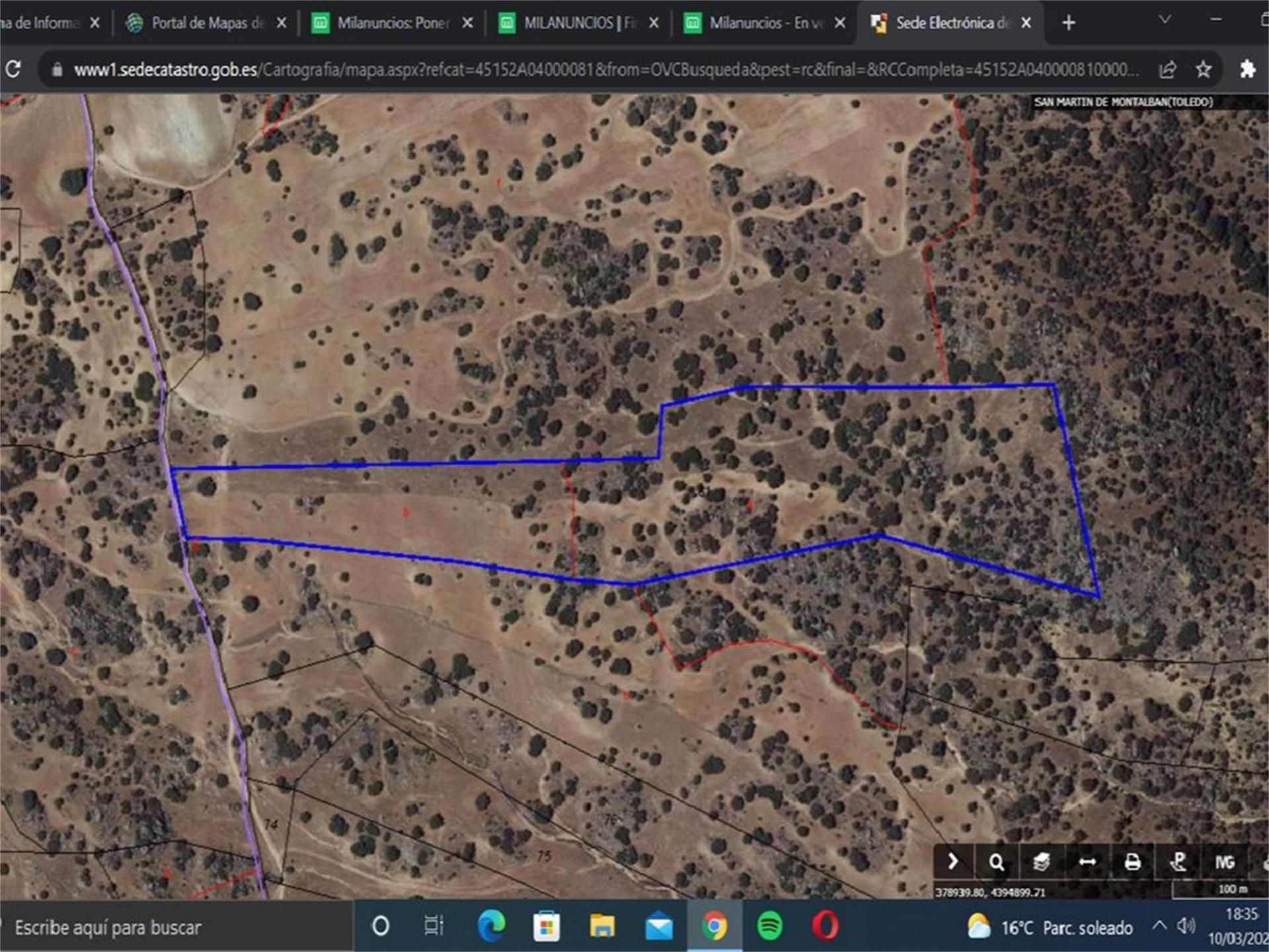
Task: Open the clock showing 18:35
Action: point(1241,914)
